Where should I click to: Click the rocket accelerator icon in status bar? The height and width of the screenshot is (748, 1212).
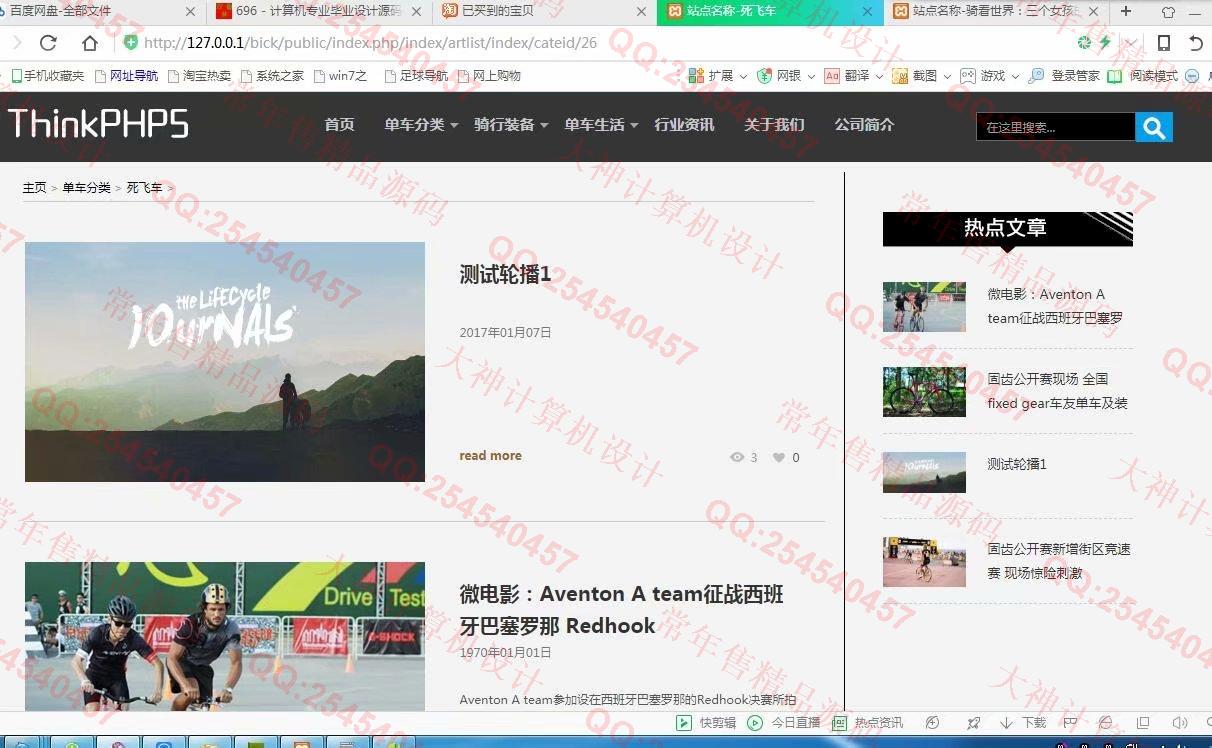pyautogui.click(x=973, y=723)
